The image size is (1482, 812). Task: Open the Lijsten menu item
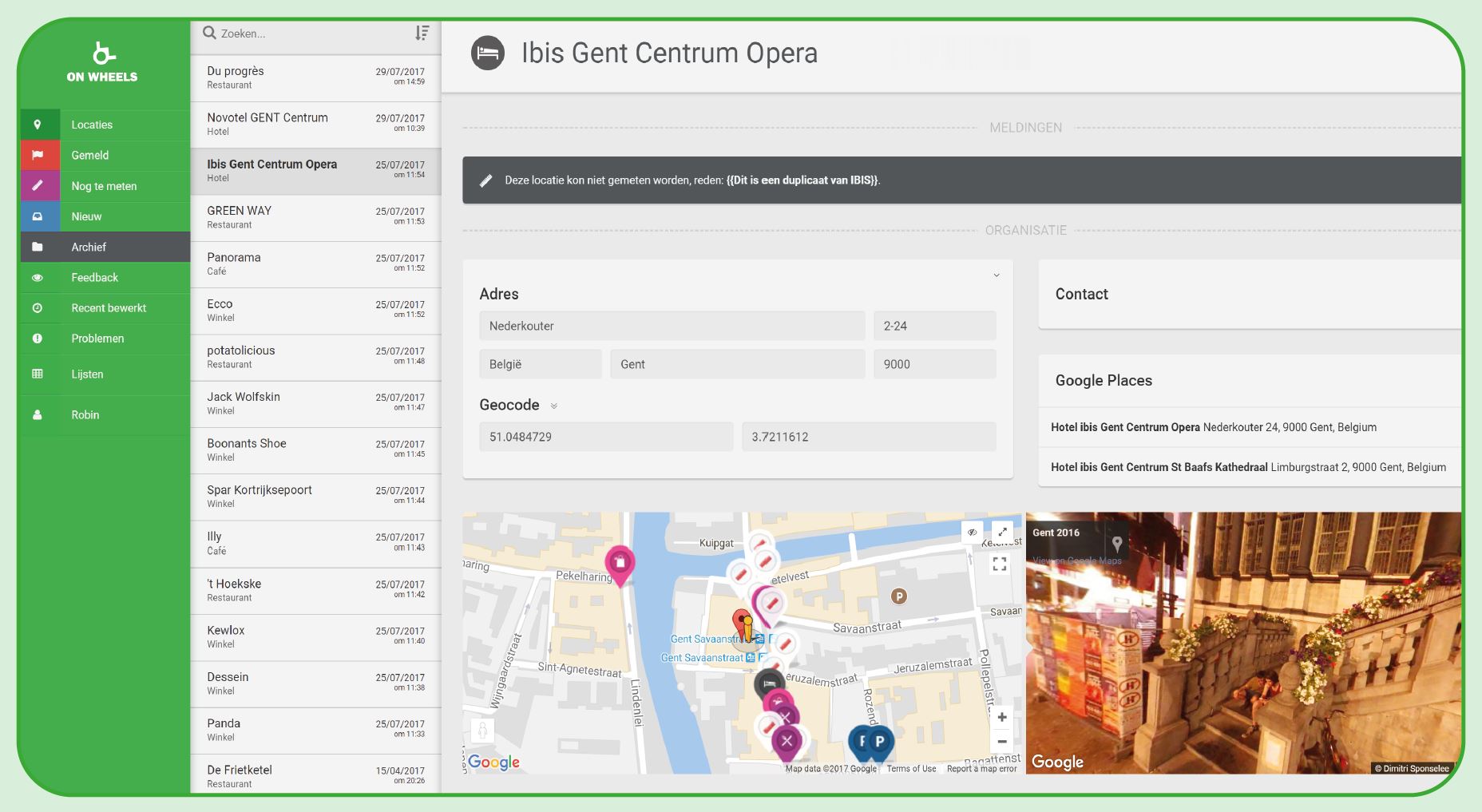(x=105, y=374)
